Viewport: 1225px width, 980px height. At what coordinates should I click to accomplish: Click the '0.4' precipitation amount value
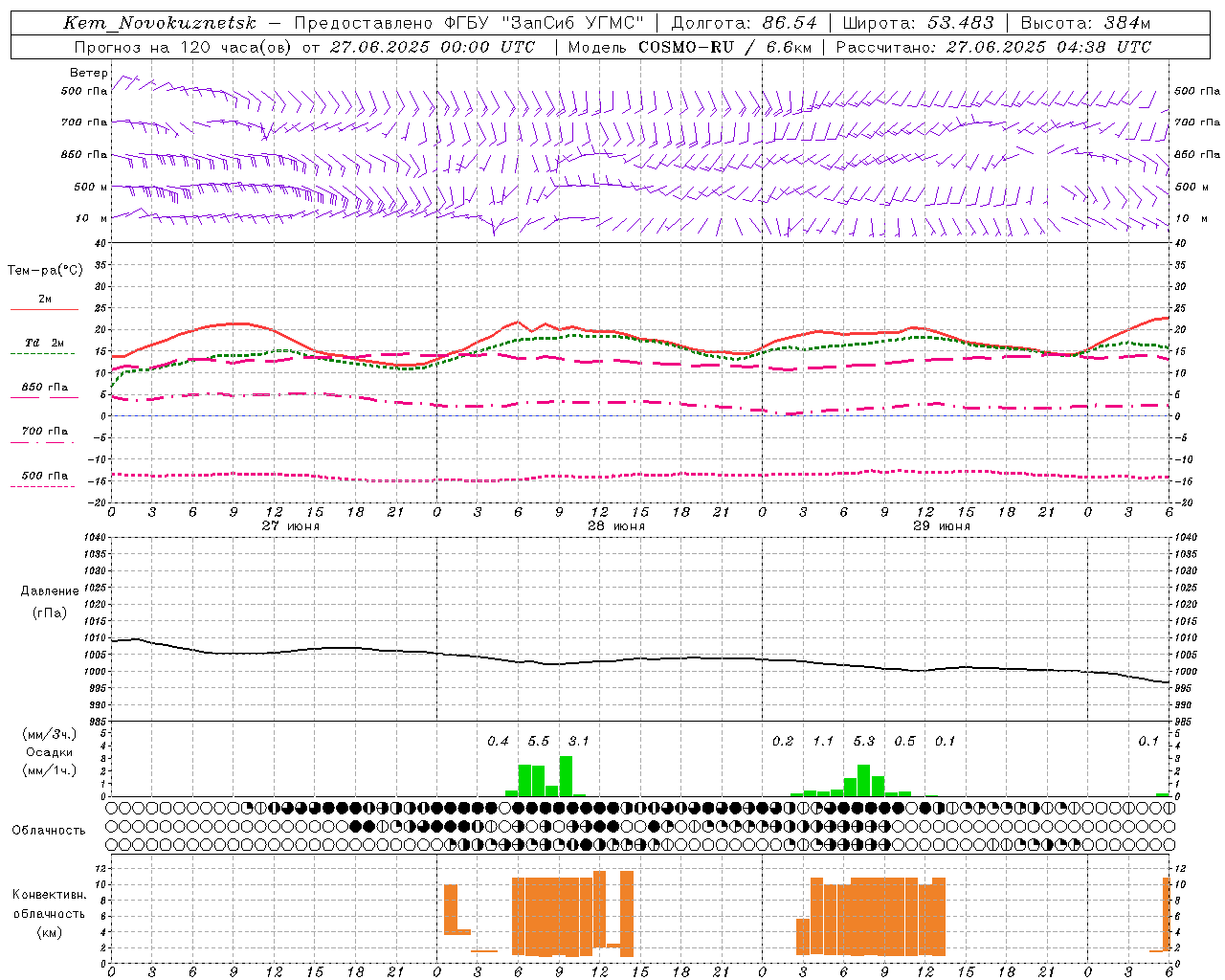pos(498,742)
